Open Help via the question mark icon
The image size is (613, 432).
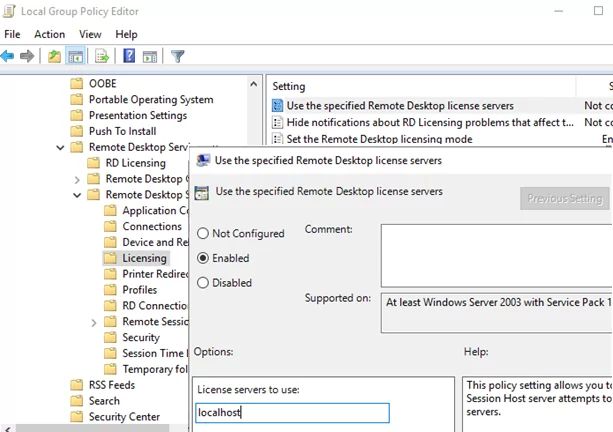129,56
